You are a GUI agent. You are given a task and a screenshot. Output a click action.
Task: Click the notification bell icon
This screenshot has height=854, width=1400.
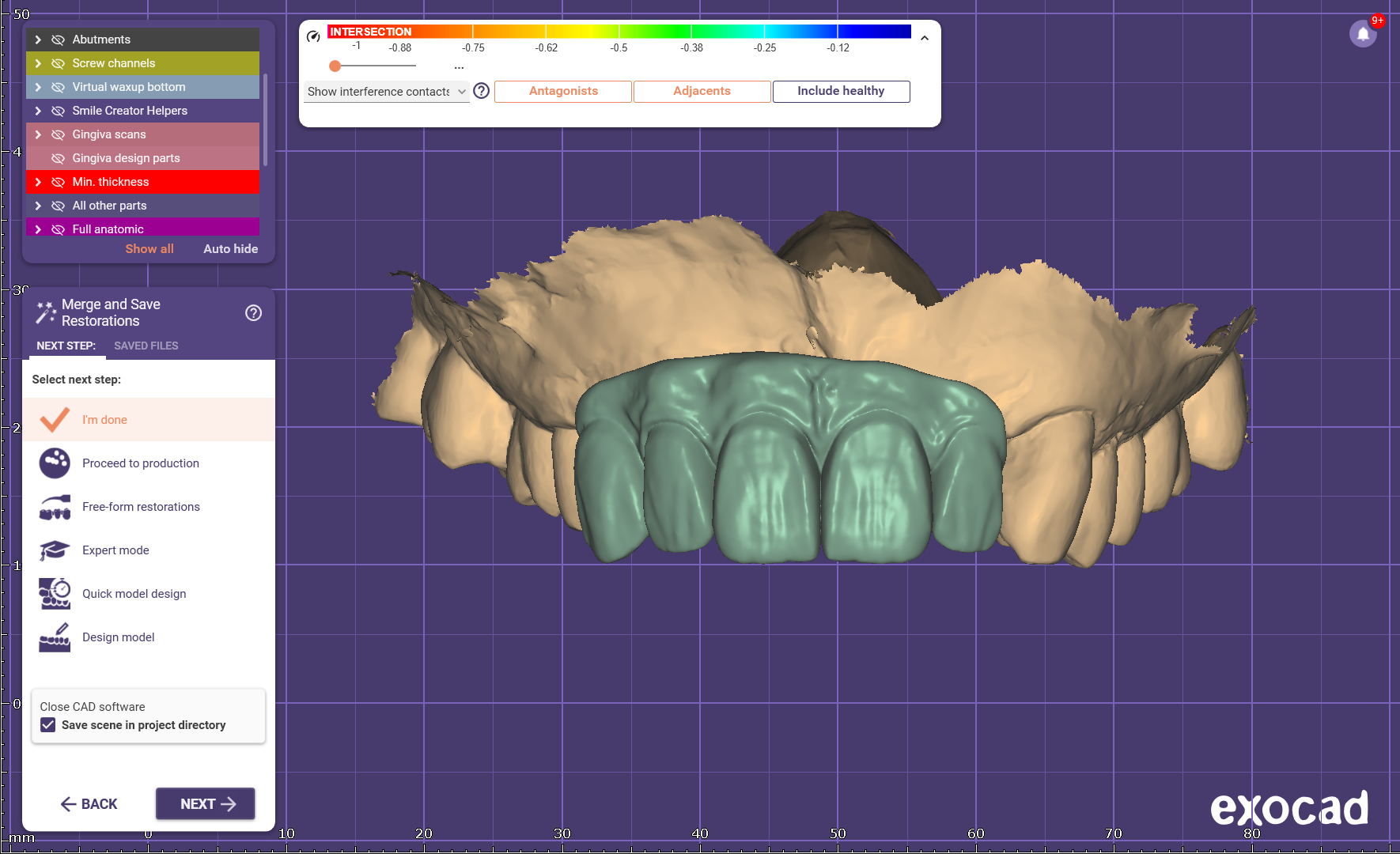pyautogui.click(x=1362, y=34)
